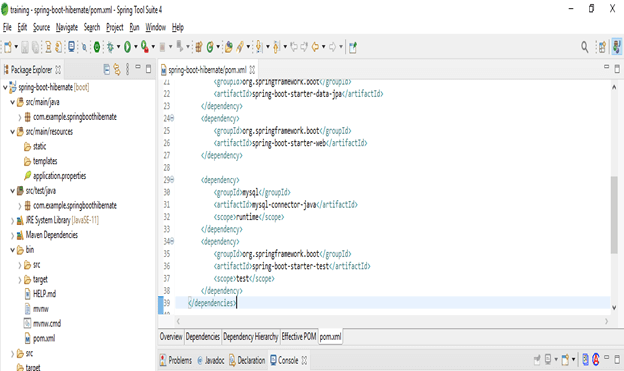
Task: Toggle show console on standard error change
Action: click(595, 360)
